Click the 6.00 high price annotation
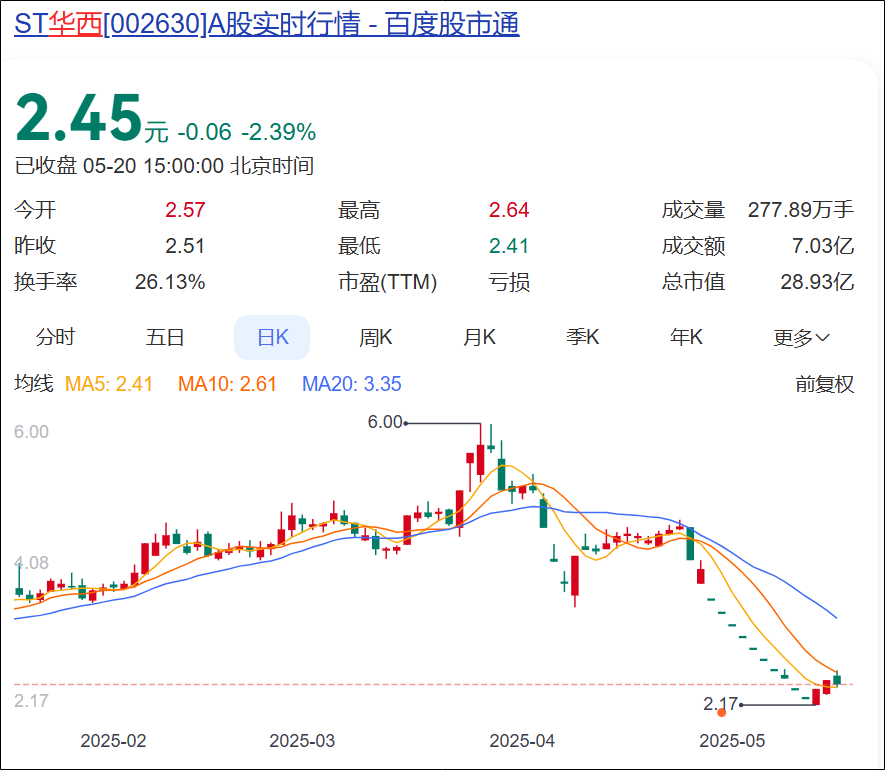Screen dimensions: 885x770 pyautogui.click(x=385, y=422)
